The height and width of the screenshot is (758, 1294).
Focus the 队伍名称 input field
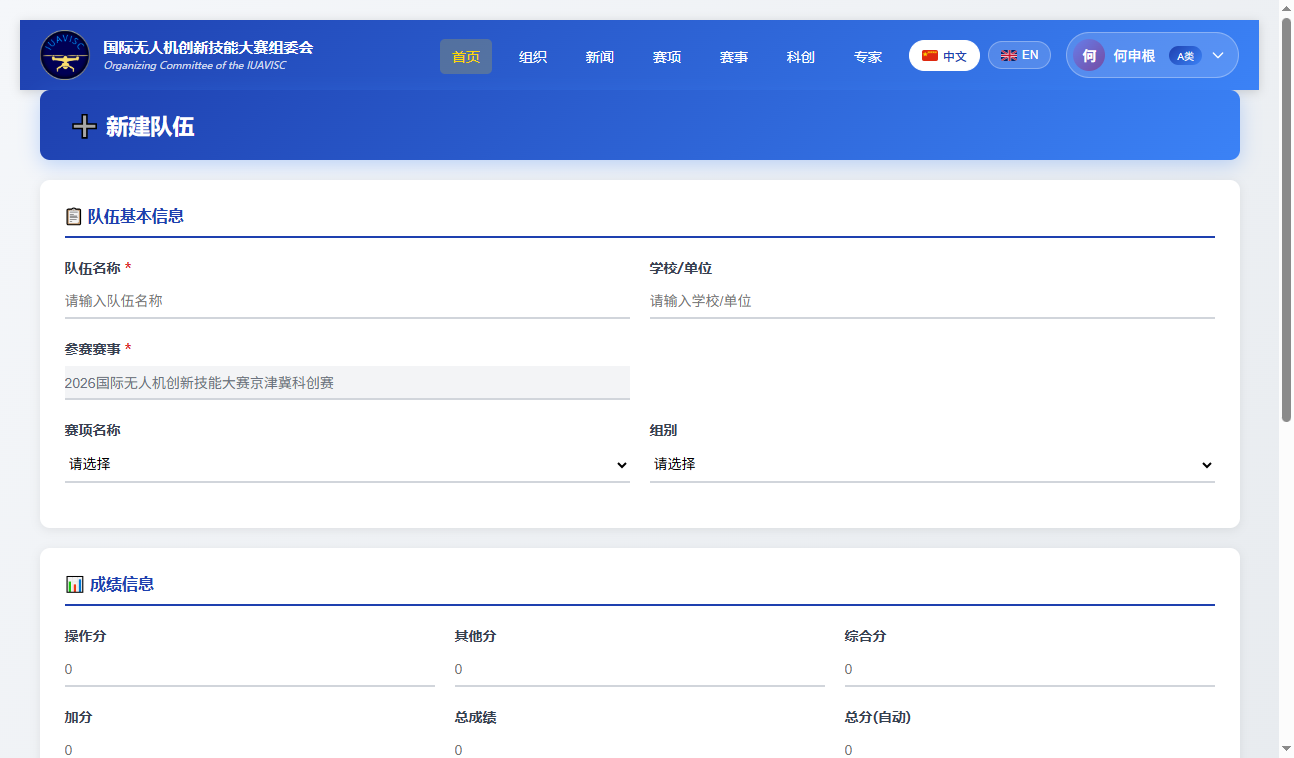[x=347, y=301]
